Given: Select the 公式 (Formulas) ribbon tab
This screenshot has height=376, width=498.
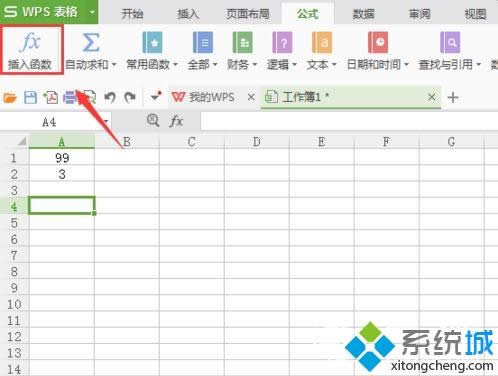Looking at the screenshot, I should (308, 14).
